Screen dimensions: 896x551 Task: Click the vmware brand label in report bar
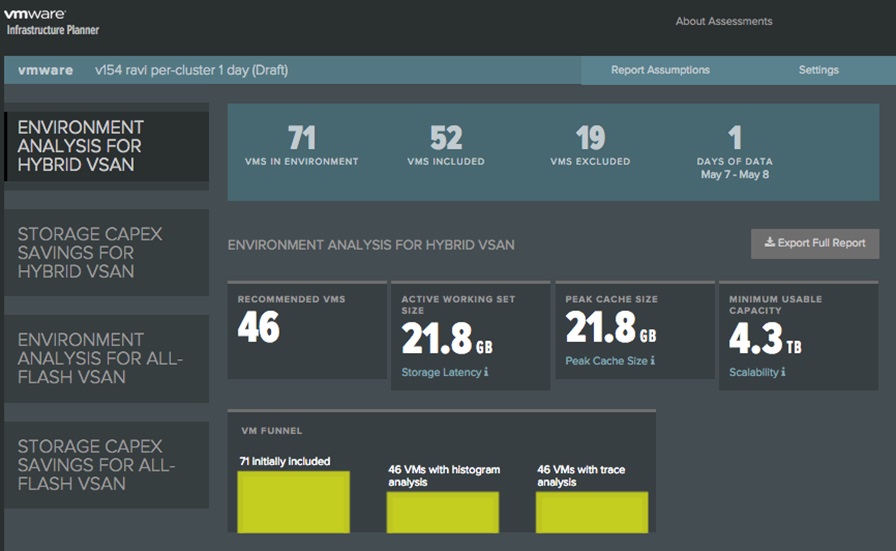45,70
